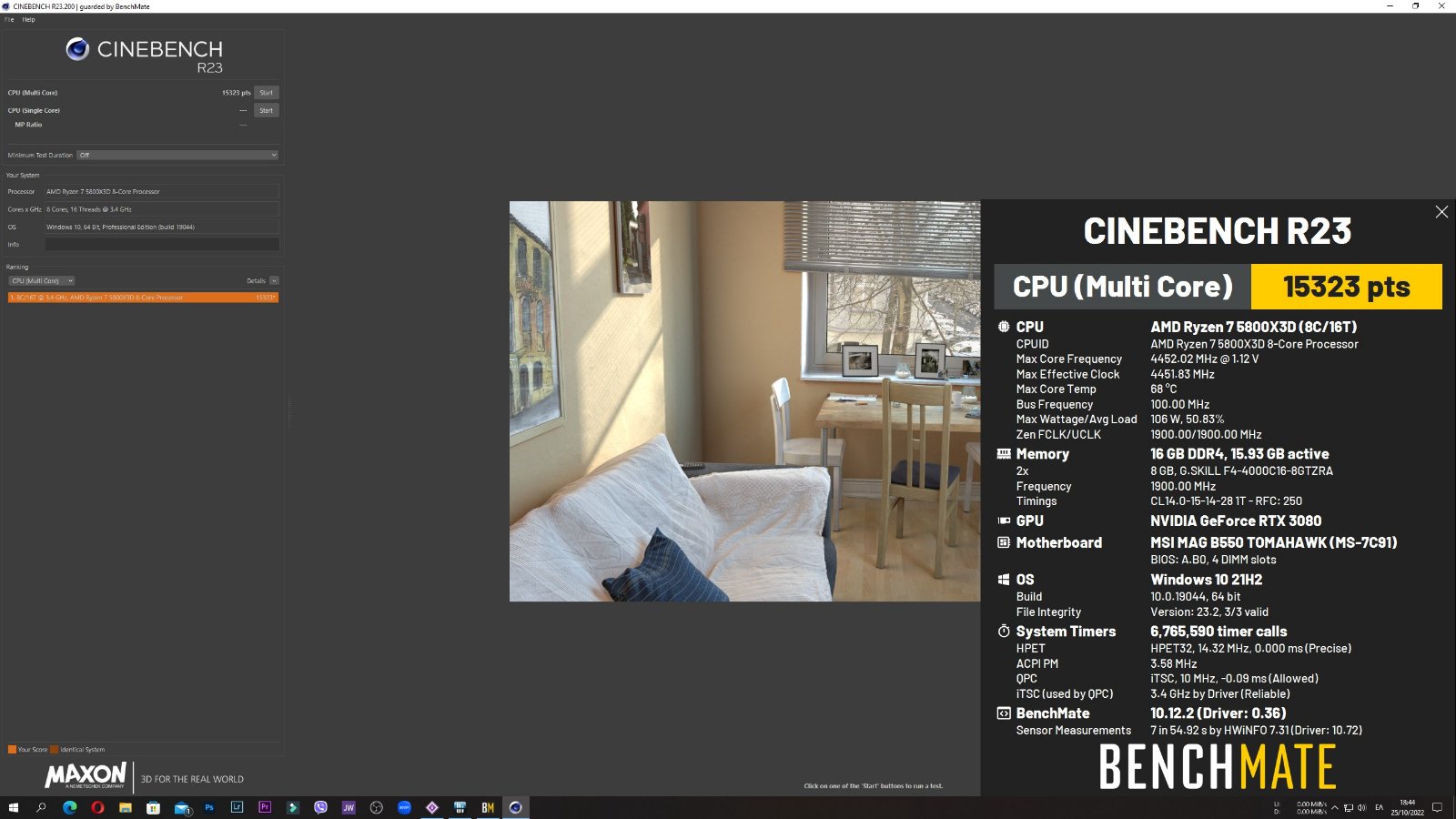Click the Memory module icon in BenchMate
Image resolution: width=1456 pixels, height=819 pixels.
tap(1004, 453)
